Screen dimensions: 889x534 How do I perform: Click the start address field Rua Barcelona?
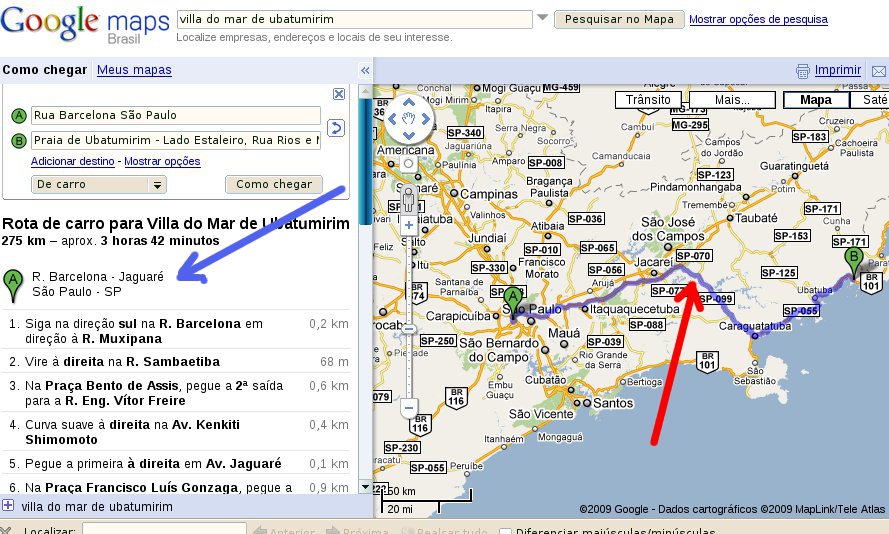tap(175, 115)
